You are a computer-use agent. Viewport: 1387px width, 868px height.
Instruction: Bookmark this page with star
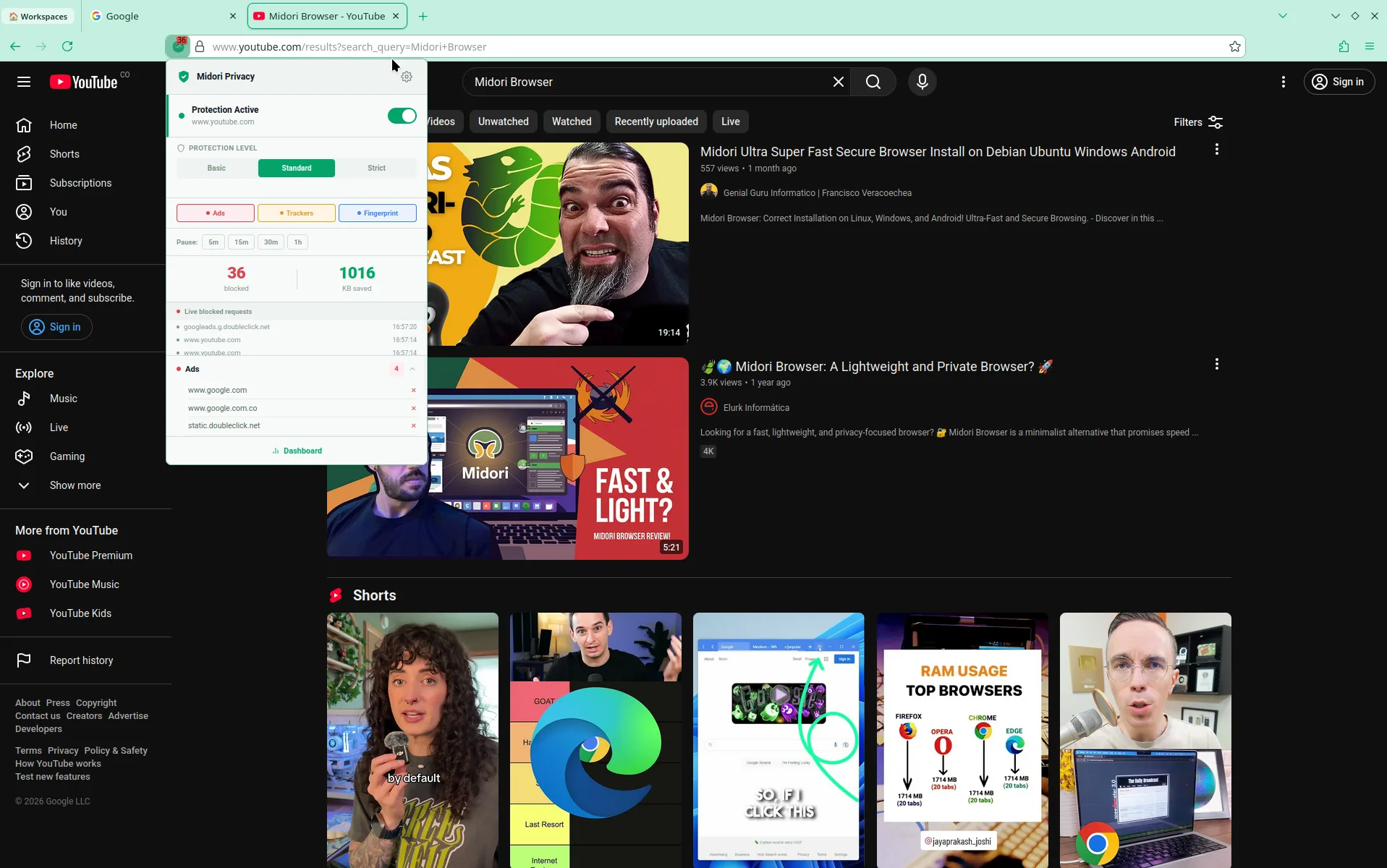click(1234, 46)
